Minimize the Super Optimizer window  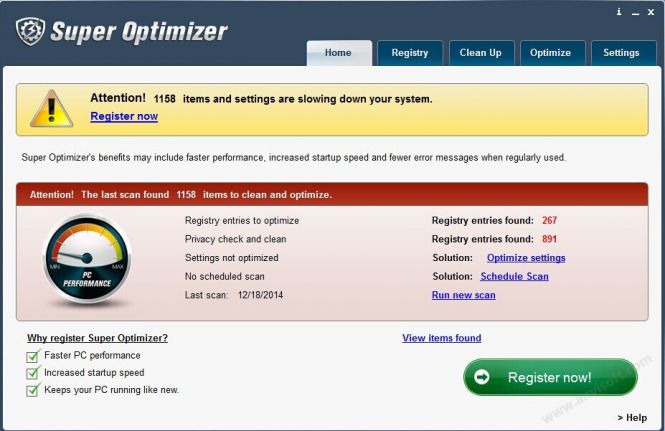(635, 13)
